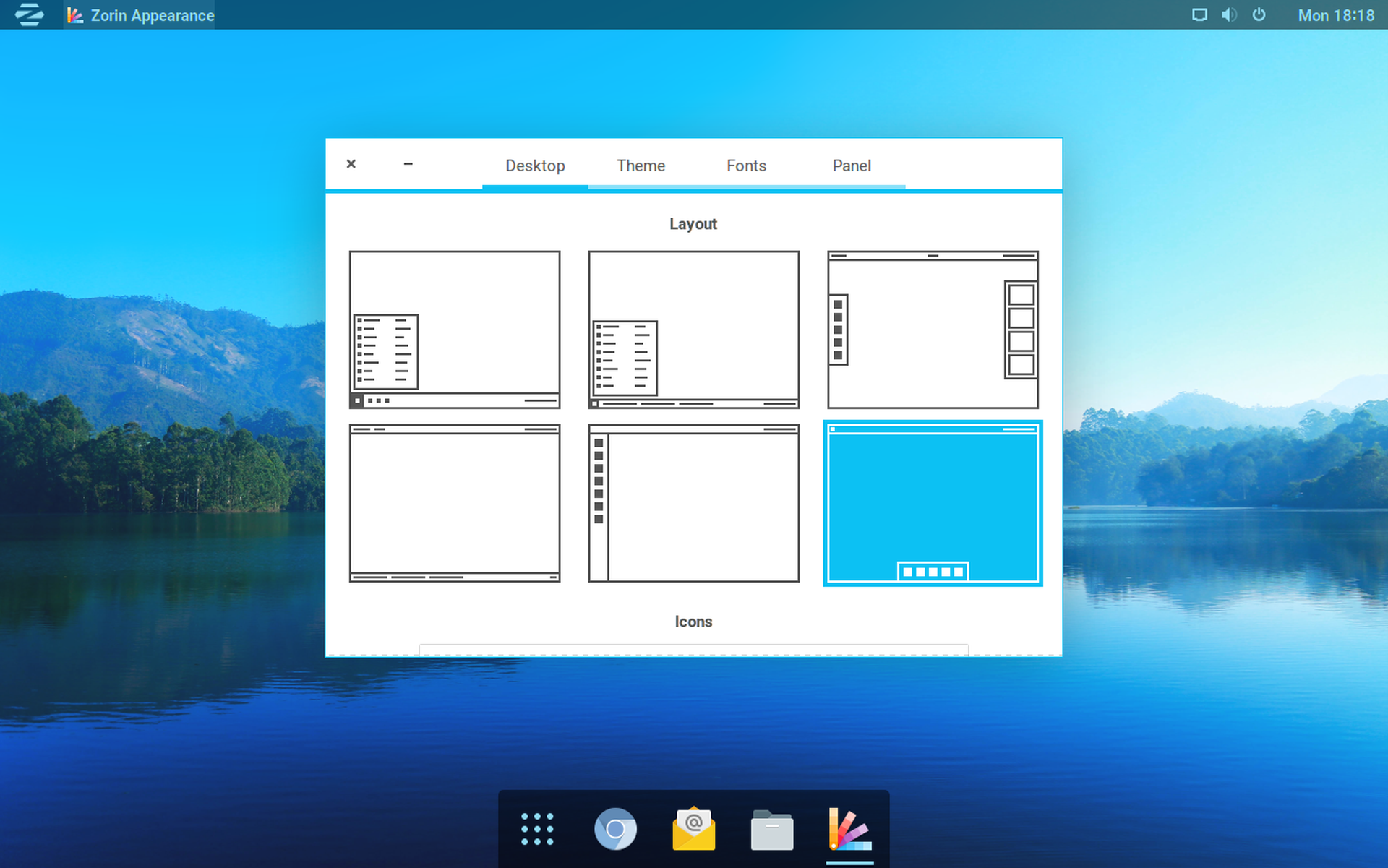Select the layout with top and bottom panels
1388x868 pixels.
point(455,503)
